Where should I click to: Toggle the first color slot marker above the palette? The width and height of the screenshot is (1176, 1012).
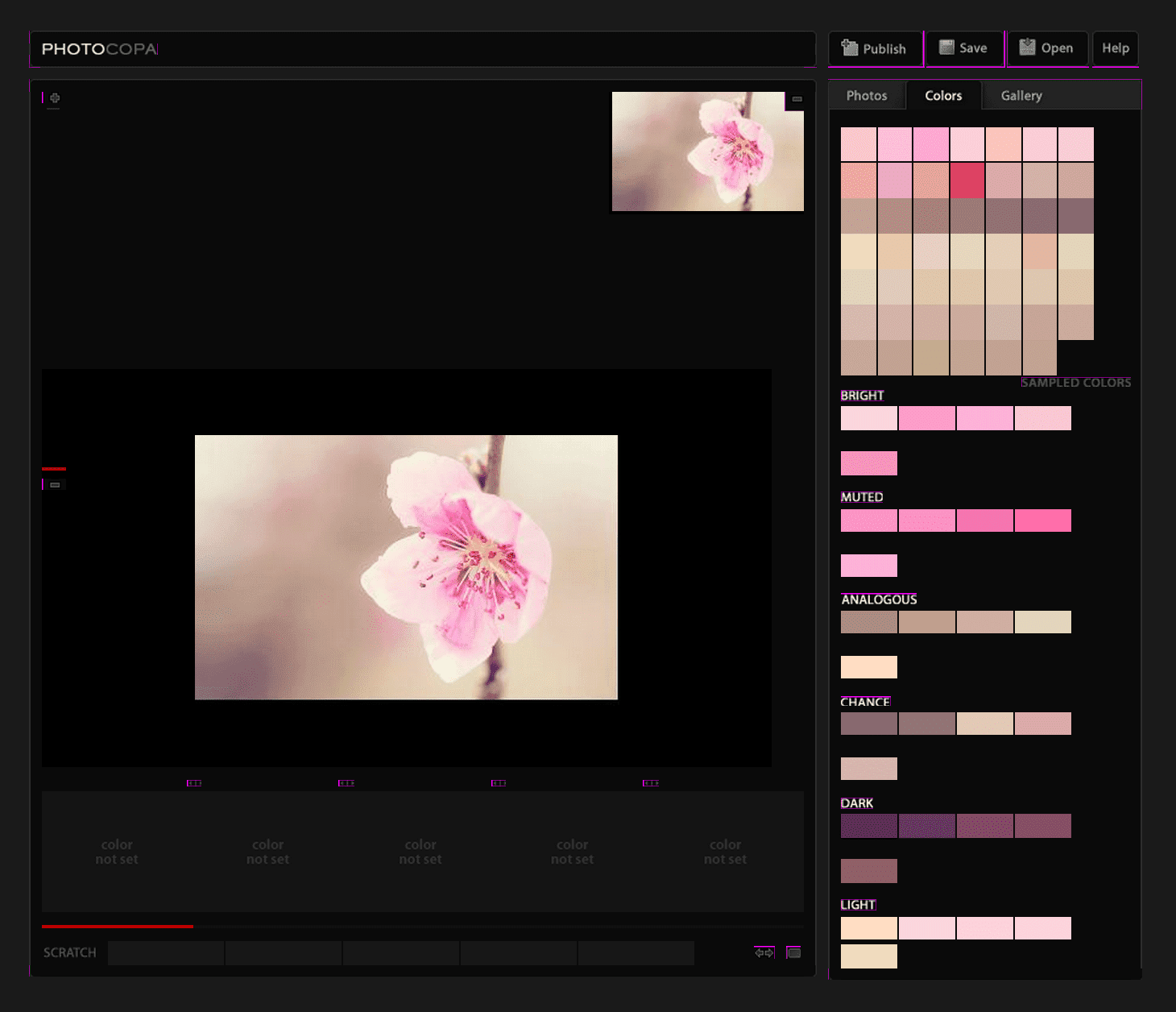click(x=193, y=782)
